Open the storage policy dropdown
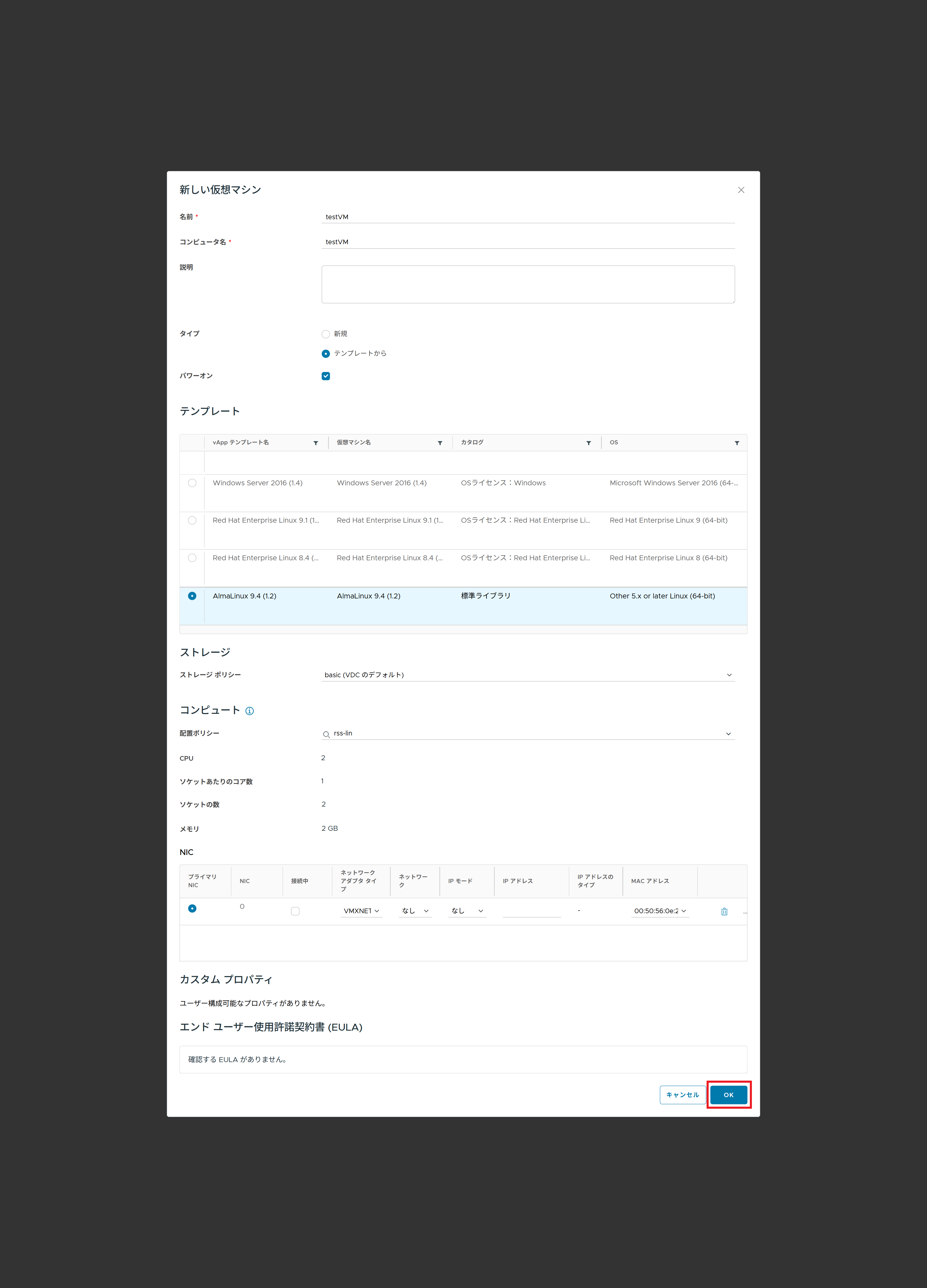 click(x=528, y=675)
